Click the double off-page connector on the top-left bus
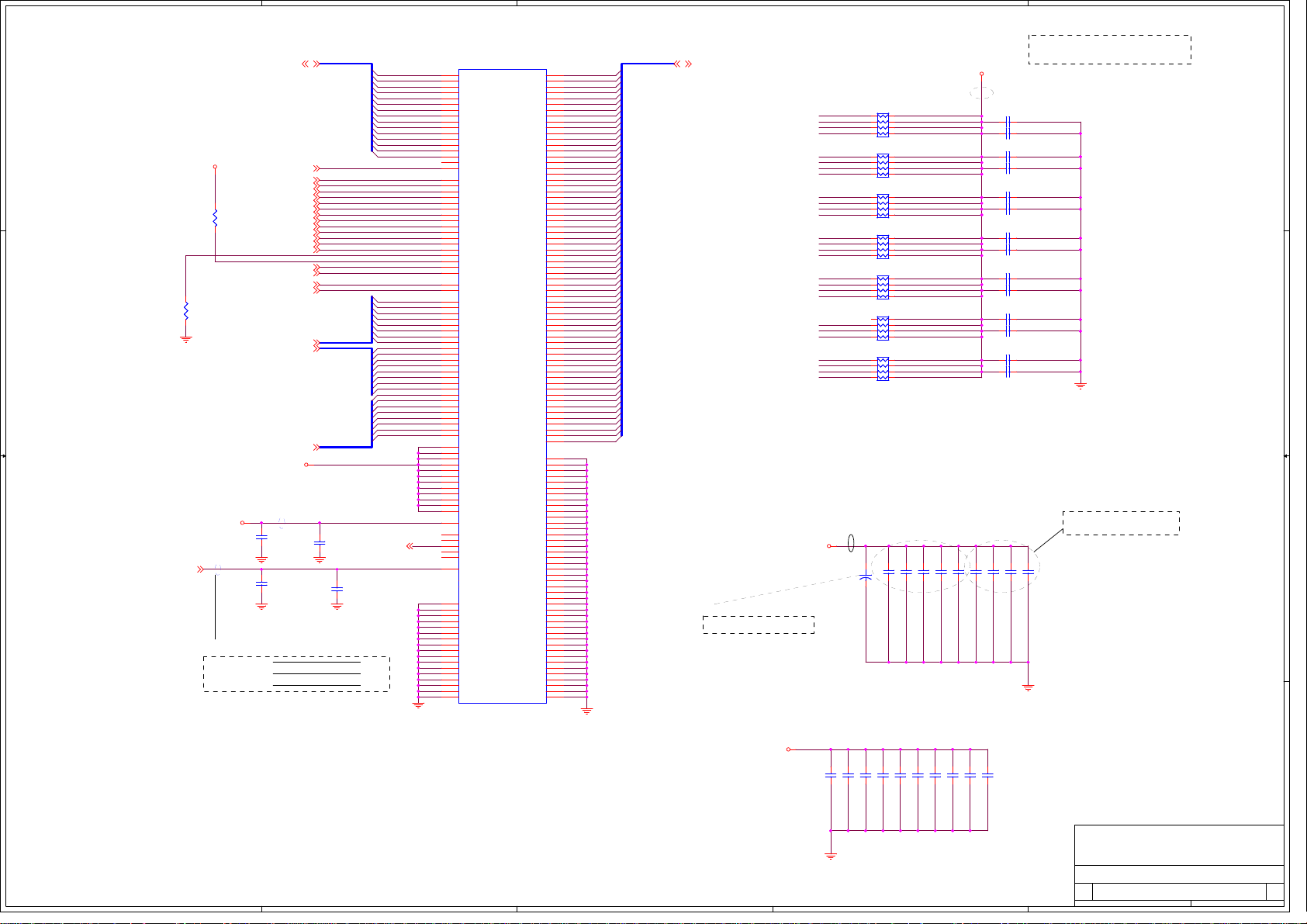The image size is (1307, 924). tap(311, 64)
